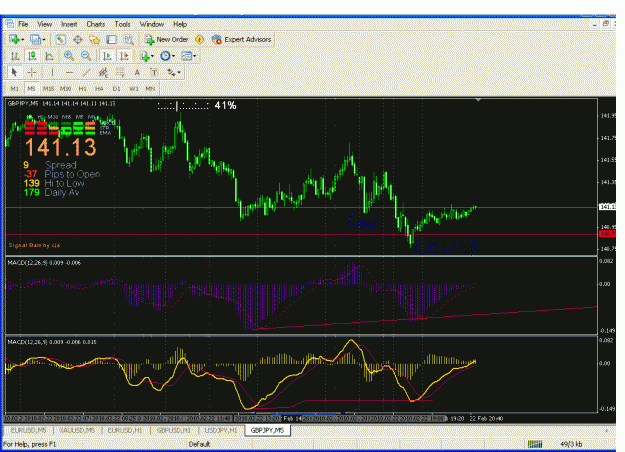Toggle chart shift

pyautogui.click(x=124, y=56)
